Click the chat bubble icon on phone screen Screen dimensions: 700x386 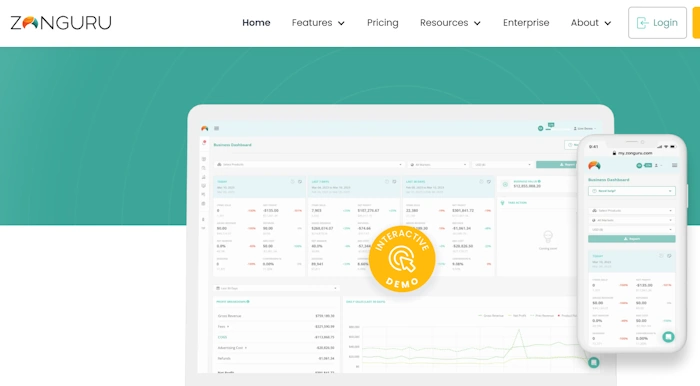668,337
